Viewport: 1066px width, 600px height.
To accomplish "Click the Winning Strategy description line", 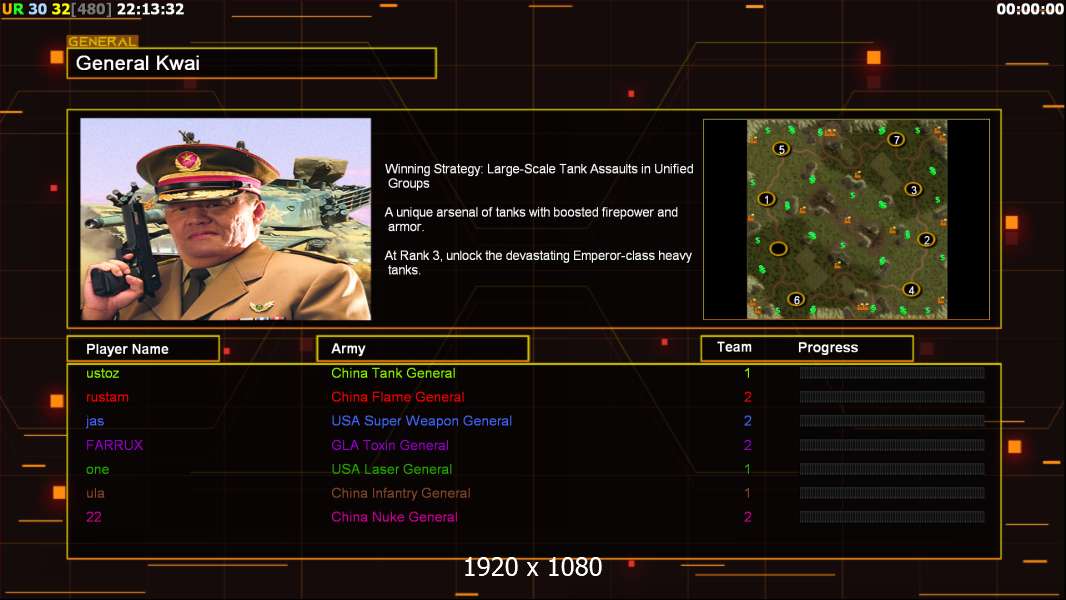I will click(539, 176).
